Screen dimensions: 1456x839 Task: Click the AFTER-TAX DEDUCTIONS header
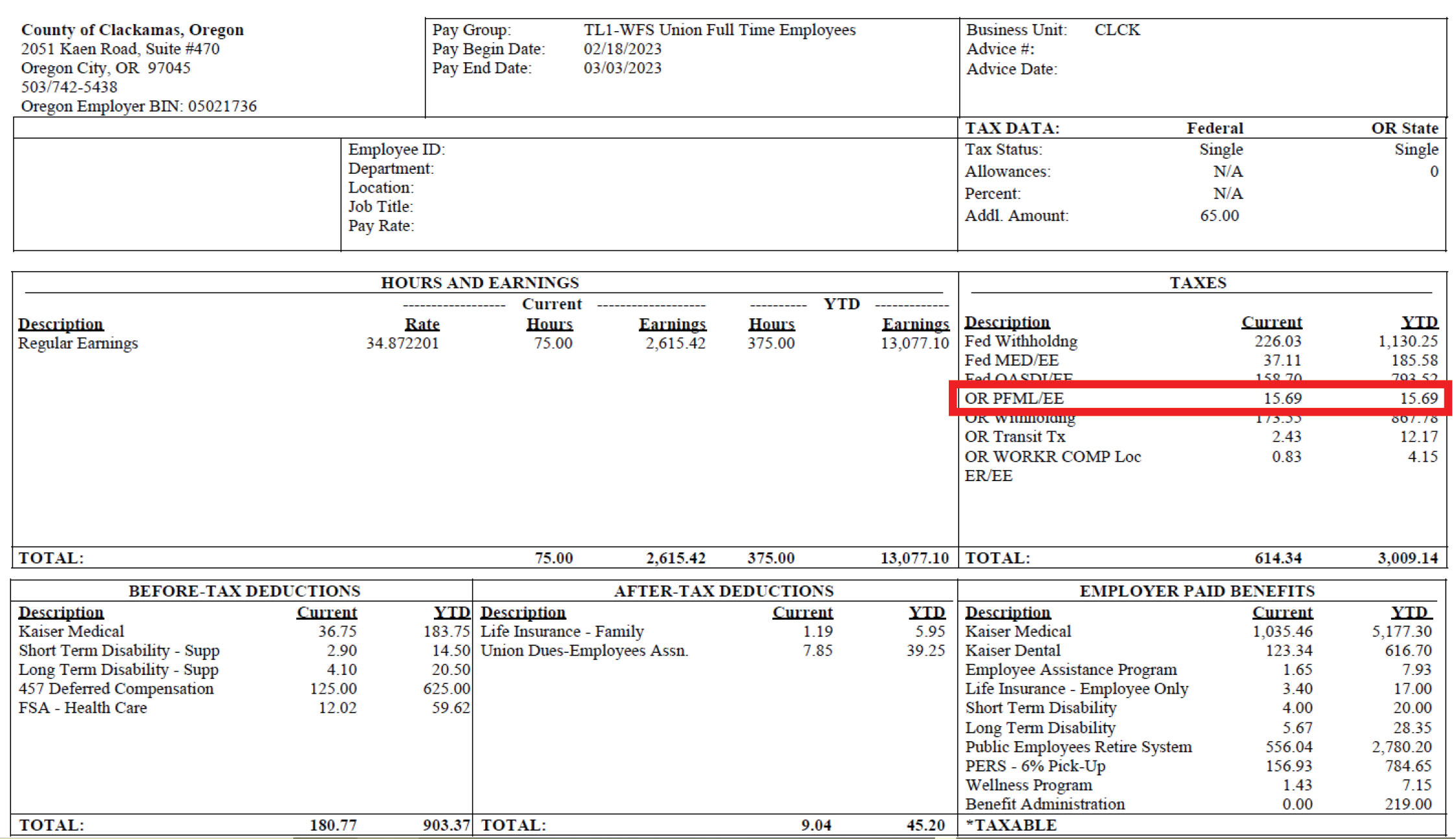pos(723,591)
